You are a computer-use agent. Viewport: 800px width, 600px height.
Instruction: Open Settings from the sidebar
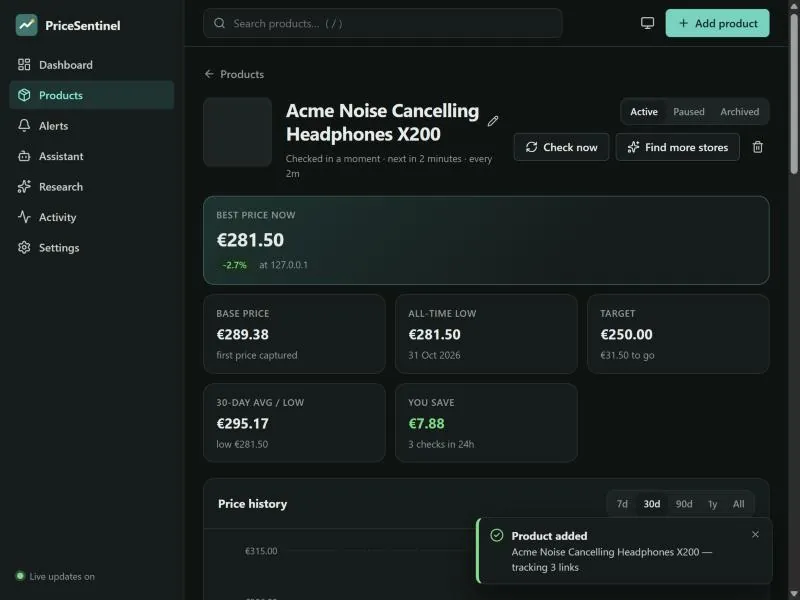tap(92, 248)
